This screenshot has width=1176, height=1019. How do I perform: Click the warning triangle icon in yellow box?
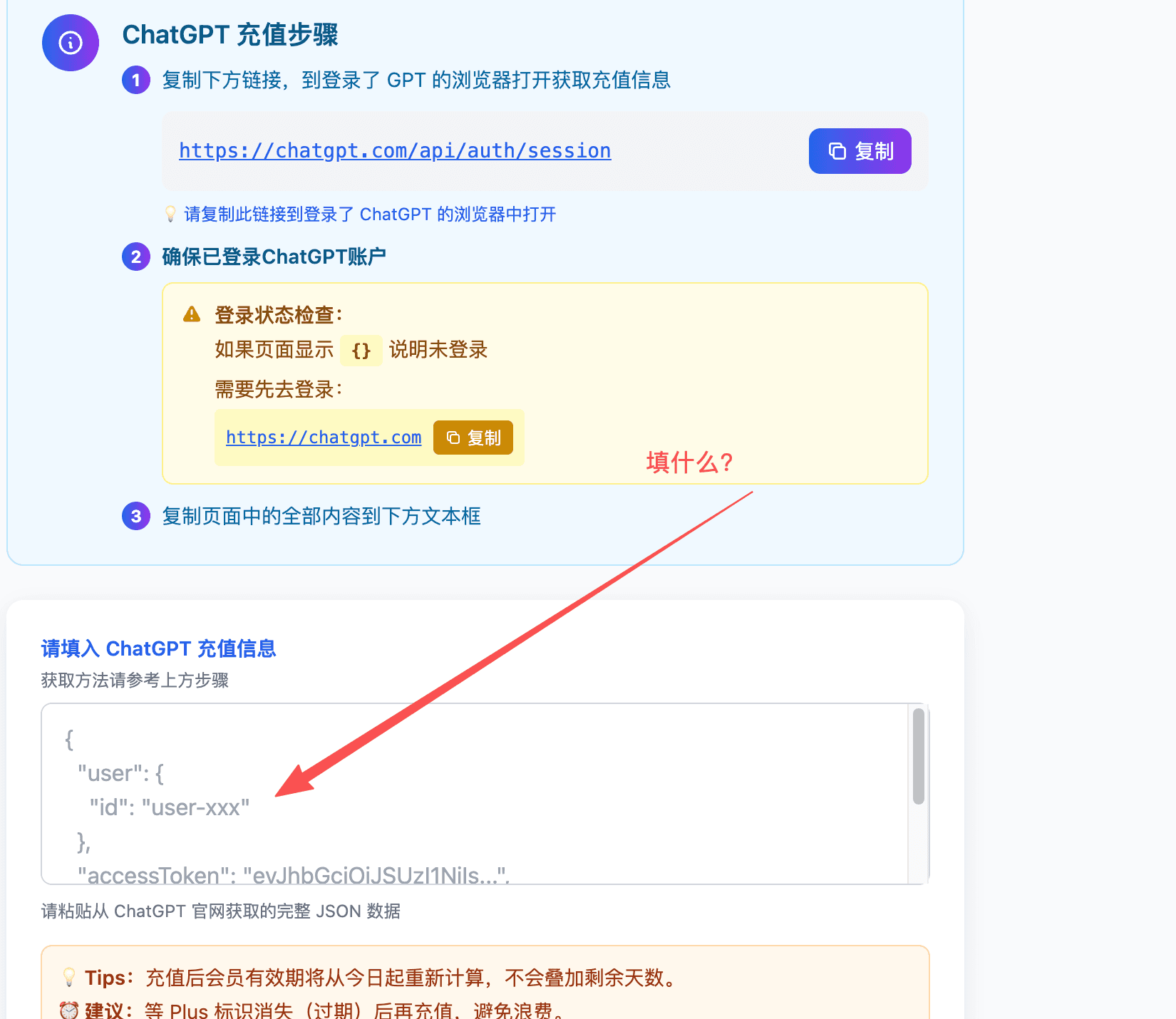pos(192,314)
